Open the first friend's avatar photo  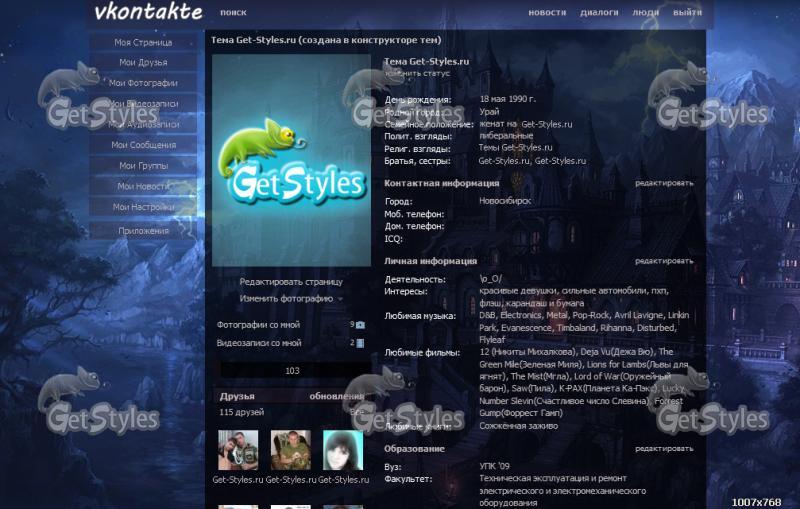[238, 450]
